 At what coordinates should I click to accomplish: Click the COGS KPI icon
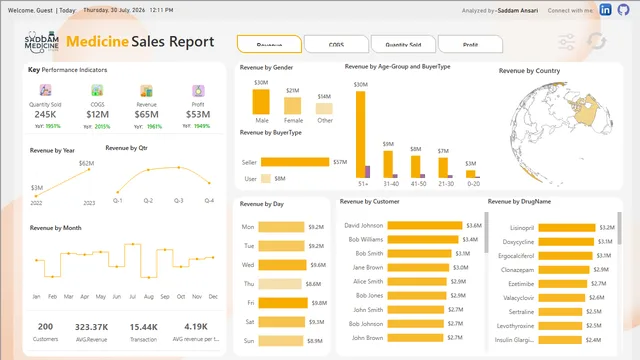pyautogui.click(x=97, y=90)
